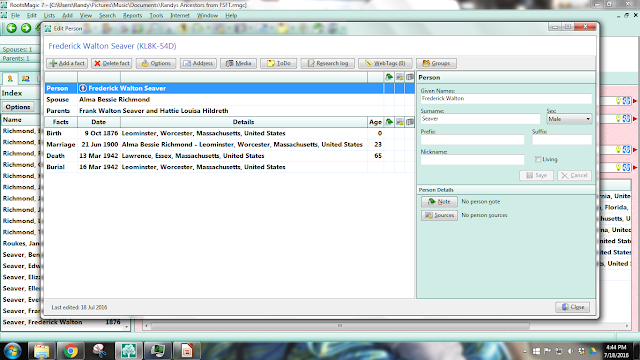Viewport: 640px width, 360px height.
Task: Click the green Forward arrow in main toolbar
Action: (26, 28)
